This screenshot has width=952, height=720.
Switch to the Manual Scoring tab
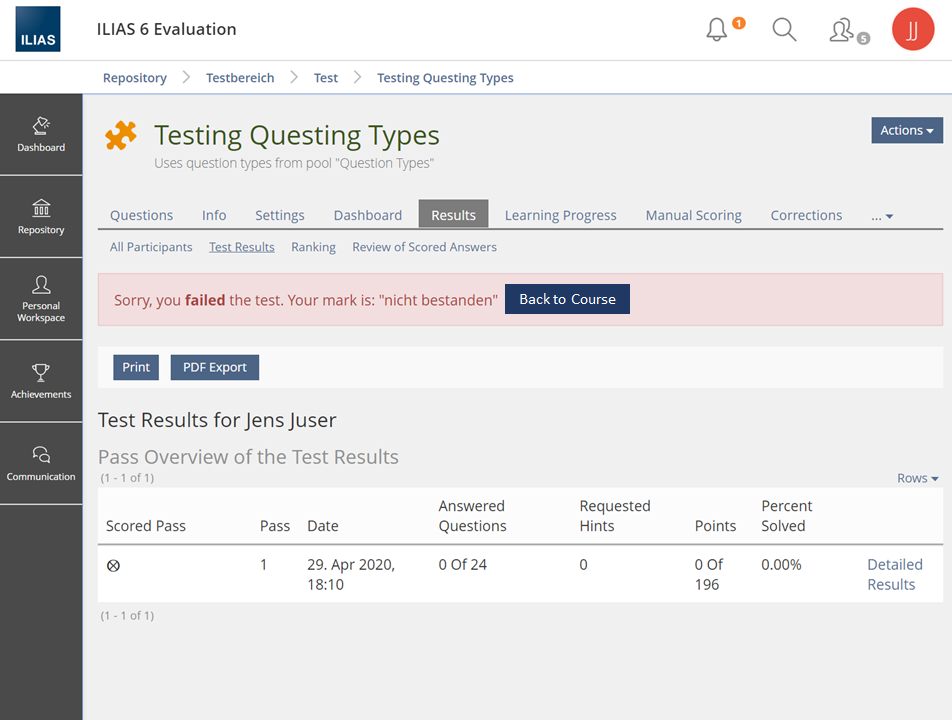693,215
